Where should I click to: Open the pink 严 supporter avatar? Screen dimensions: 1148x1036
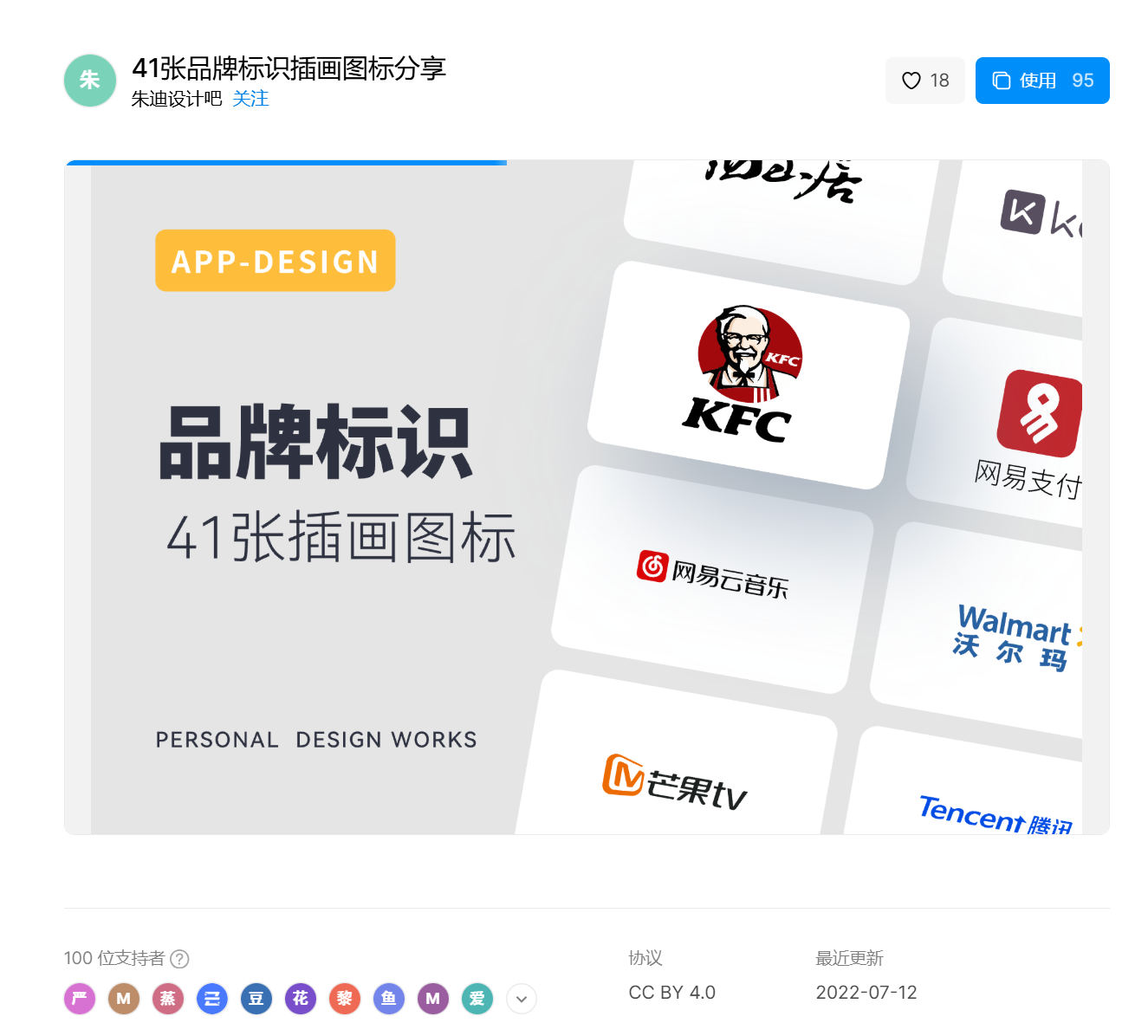click(x=80, y=999)
